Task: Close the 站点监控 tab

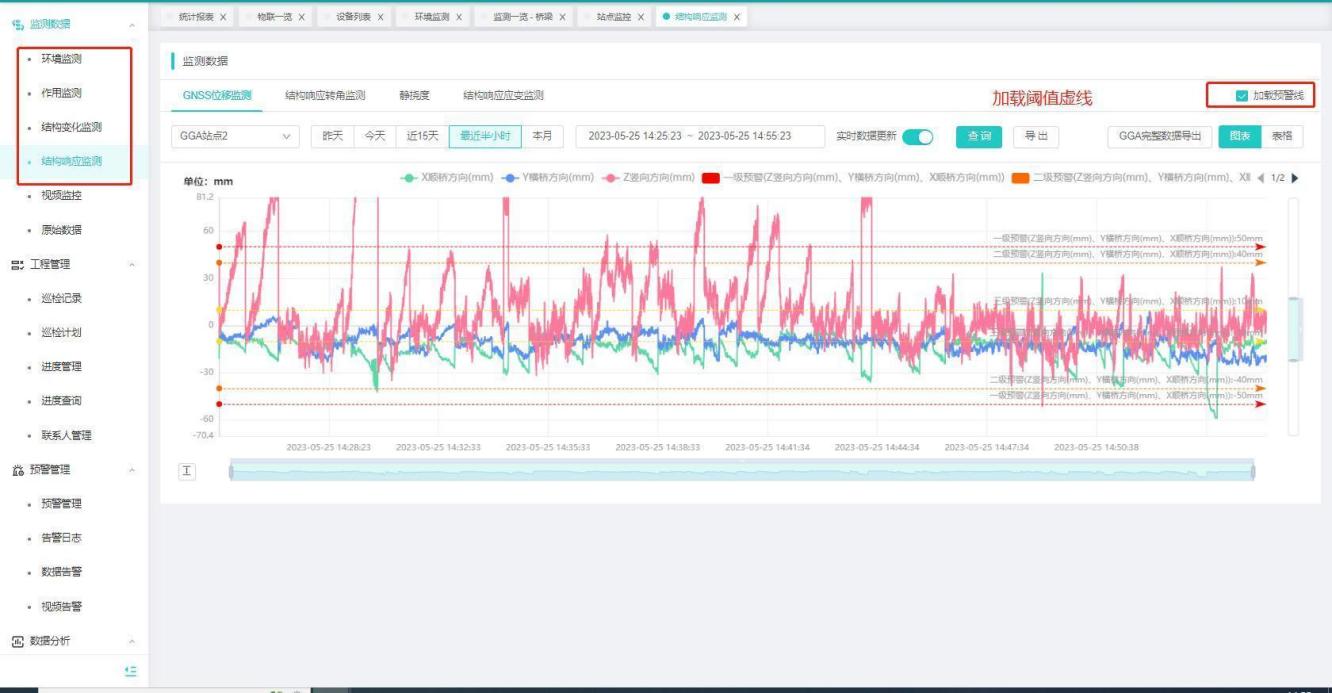Action: tap(641, 17)
